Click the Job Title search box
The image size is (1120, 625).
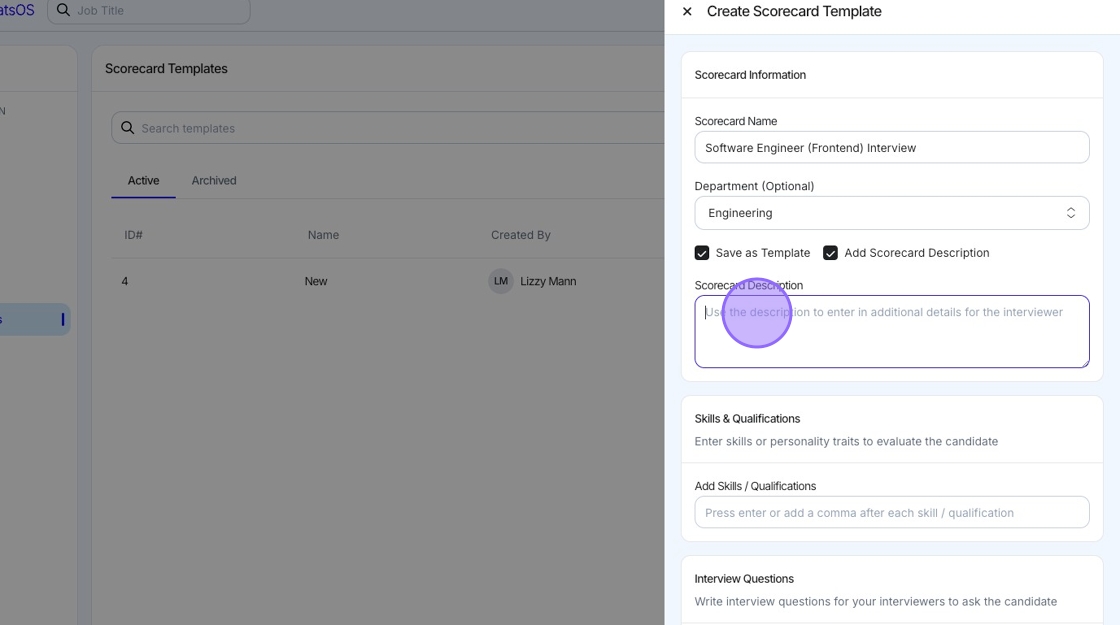[x=155, y=11]
